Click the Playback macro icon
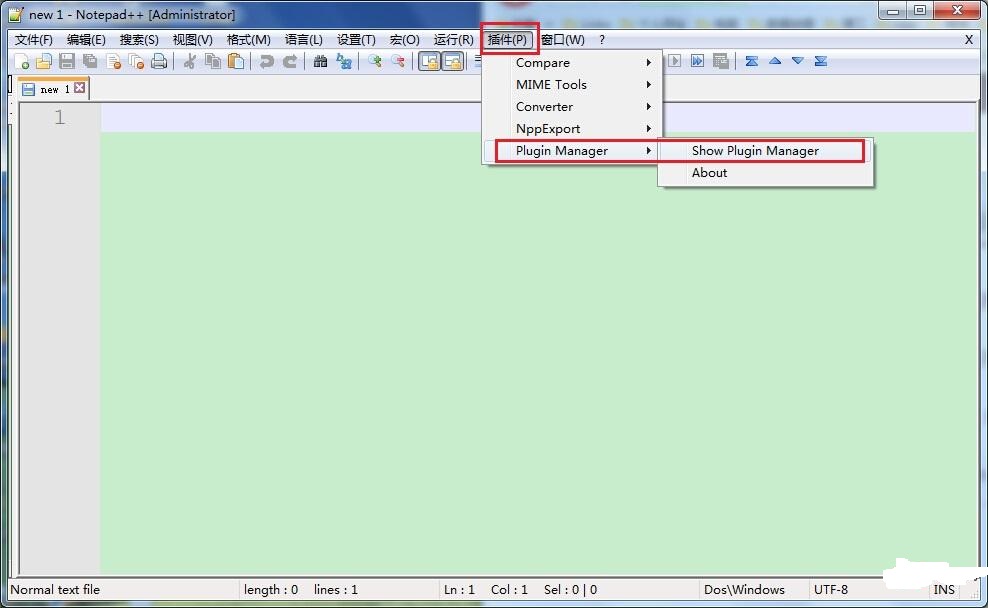988x608 pixels. 675,61
